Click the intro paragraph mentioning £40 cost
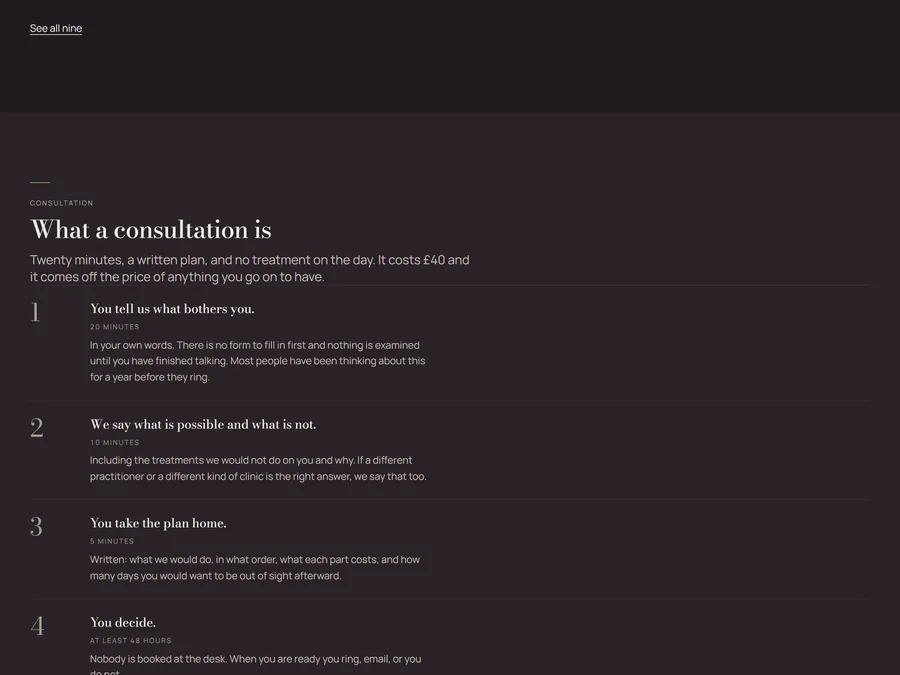This screenshot has width=900, height=675. [x=250, y=268]
